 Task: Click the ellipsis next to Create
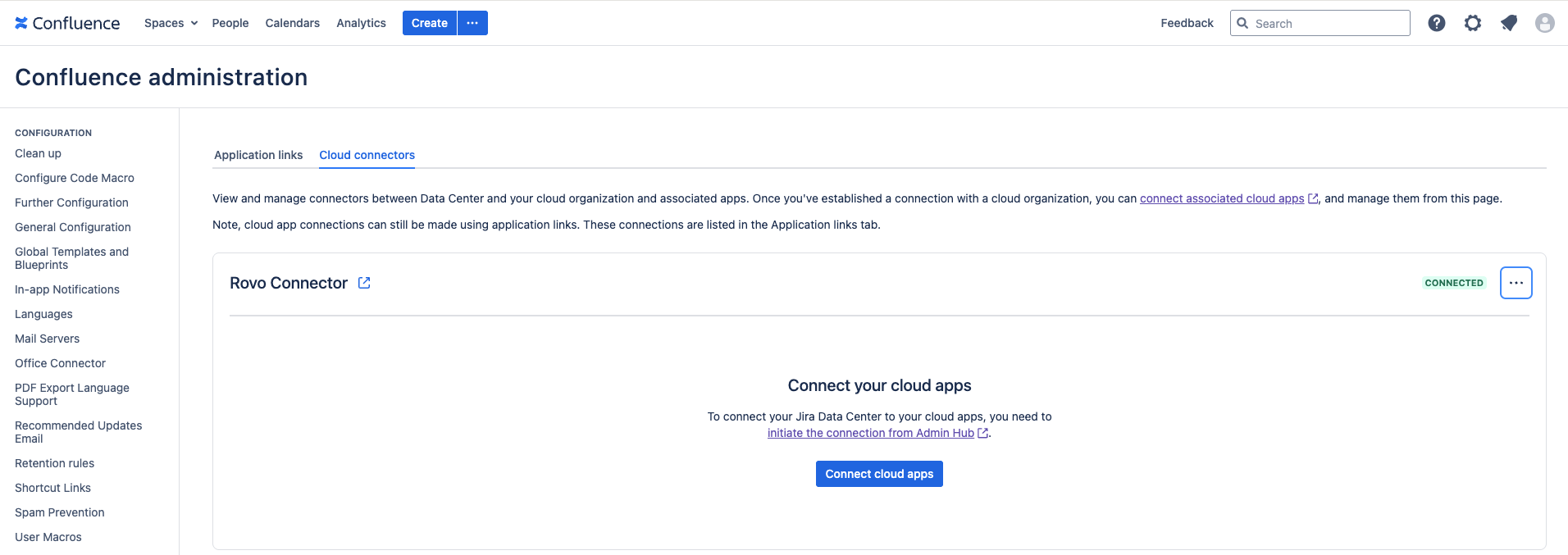click(472, 23)
